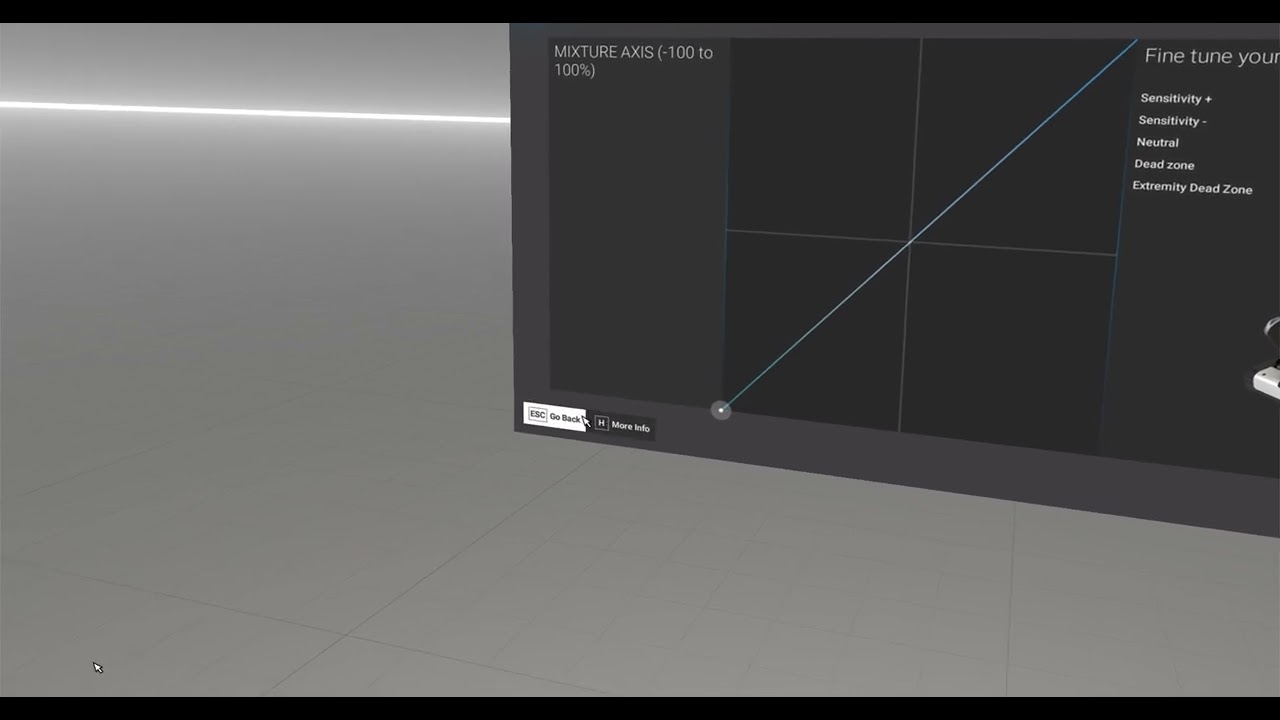The height and width of the screenshot is (720, 1280).
Task: Choose the Neutral setting
Action: click(x=1157, y=142)
